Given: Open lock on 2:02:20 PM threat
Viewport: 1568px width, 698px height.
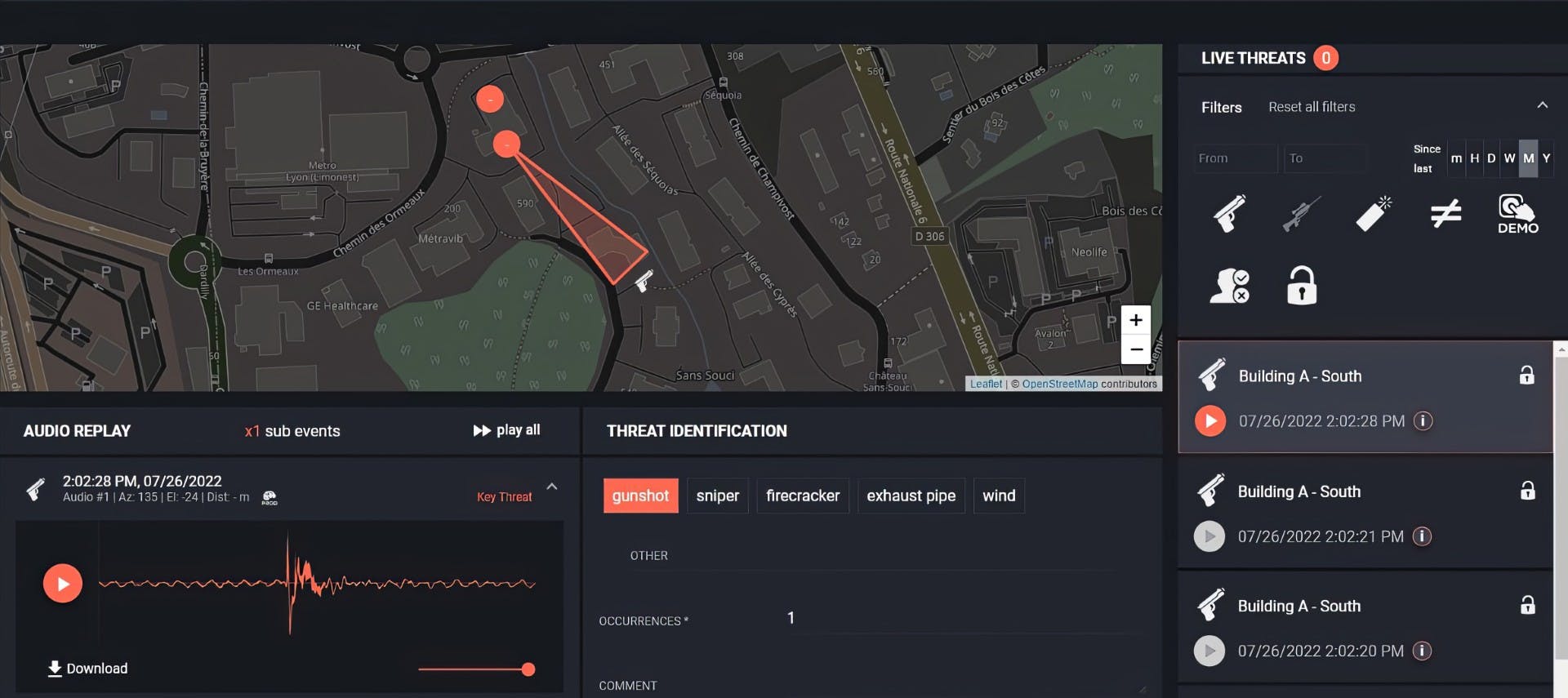Looking at the screenshot, I should (1527, 605).
